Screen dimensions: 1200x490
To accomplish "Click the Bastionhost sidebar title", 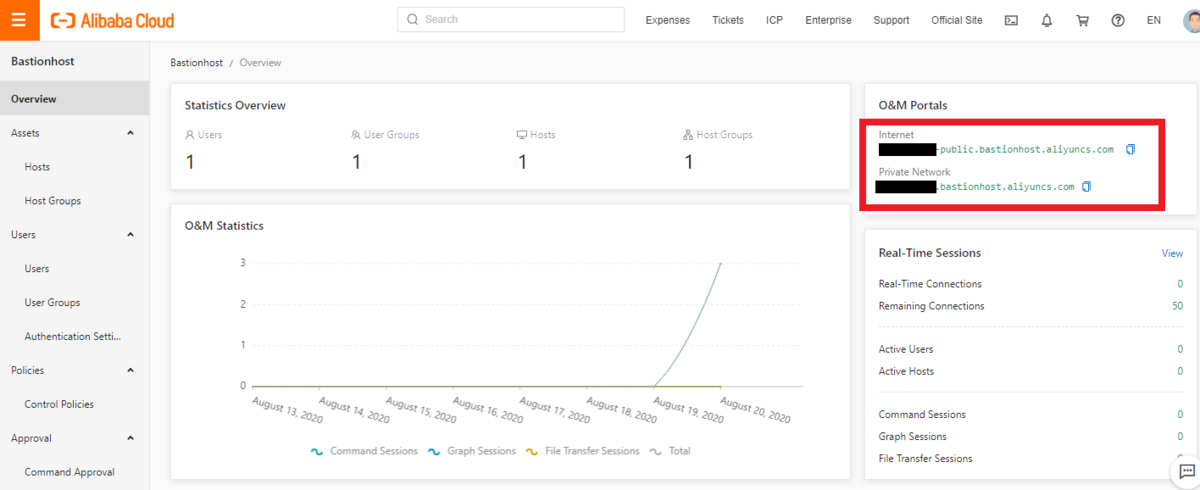I will click(x=43, y=62).
